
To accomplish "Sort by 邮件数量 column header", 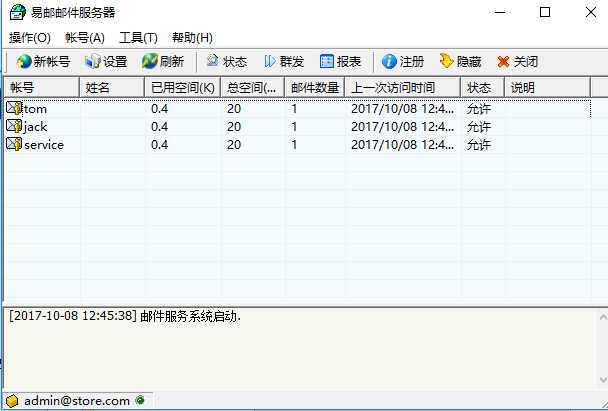I will 314,88.
